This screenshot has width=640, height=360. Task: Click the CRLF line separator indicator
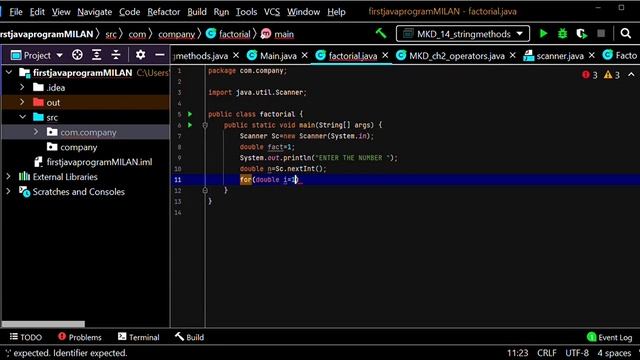pos(547,353)
